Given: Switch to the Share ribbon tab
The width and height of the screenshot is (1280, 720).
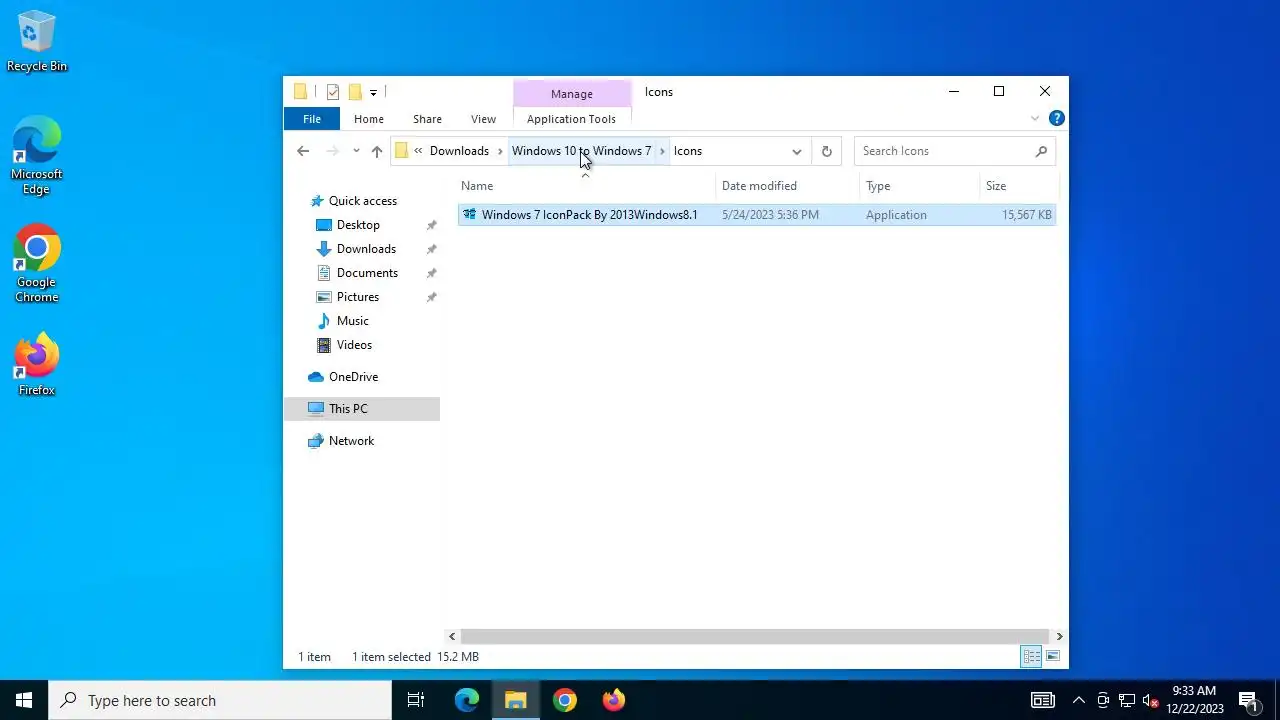Looking at the screenshot, I should click(427, 119).
